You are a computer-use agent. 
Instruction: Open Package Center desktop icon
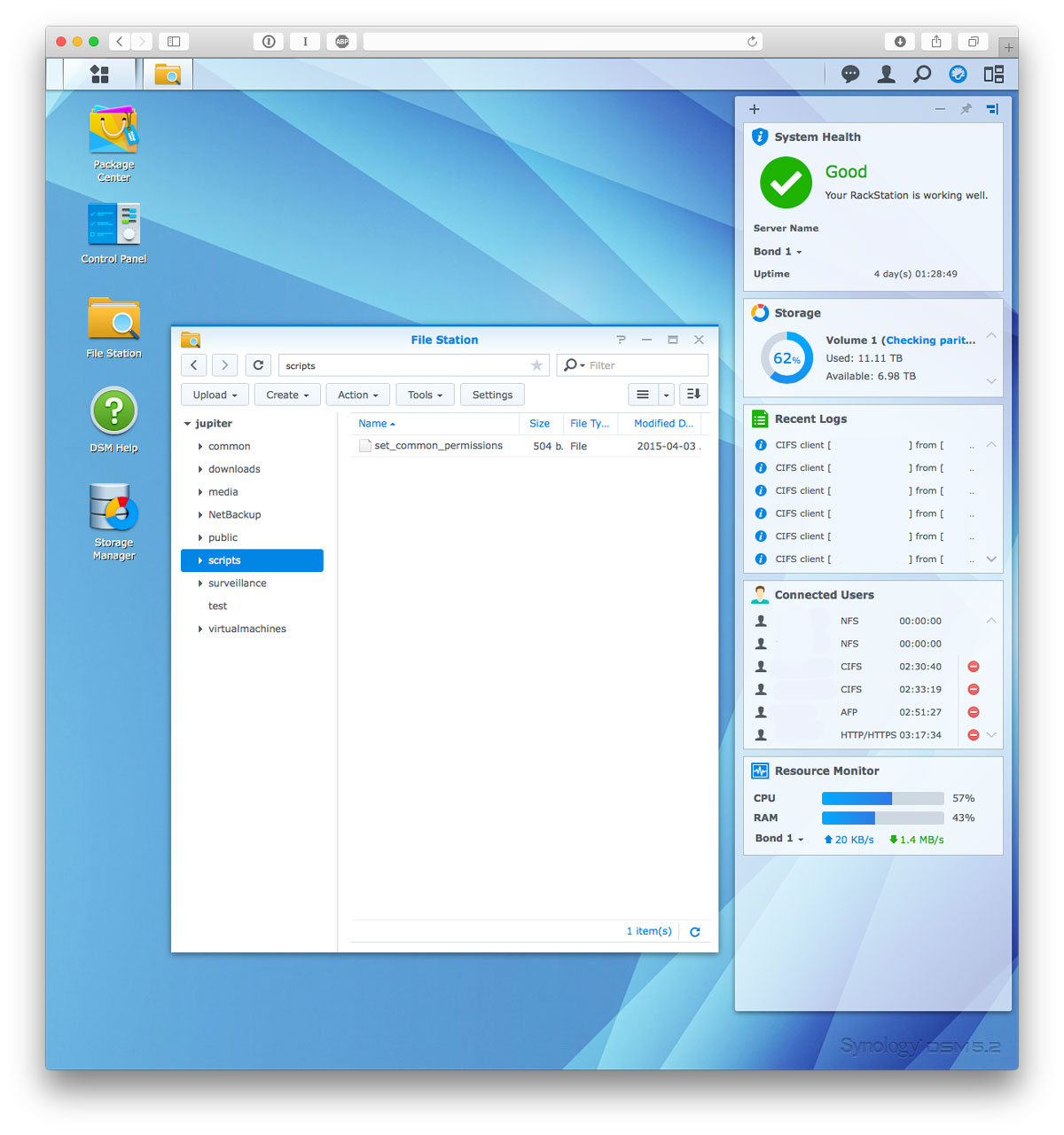pos(113,144)
